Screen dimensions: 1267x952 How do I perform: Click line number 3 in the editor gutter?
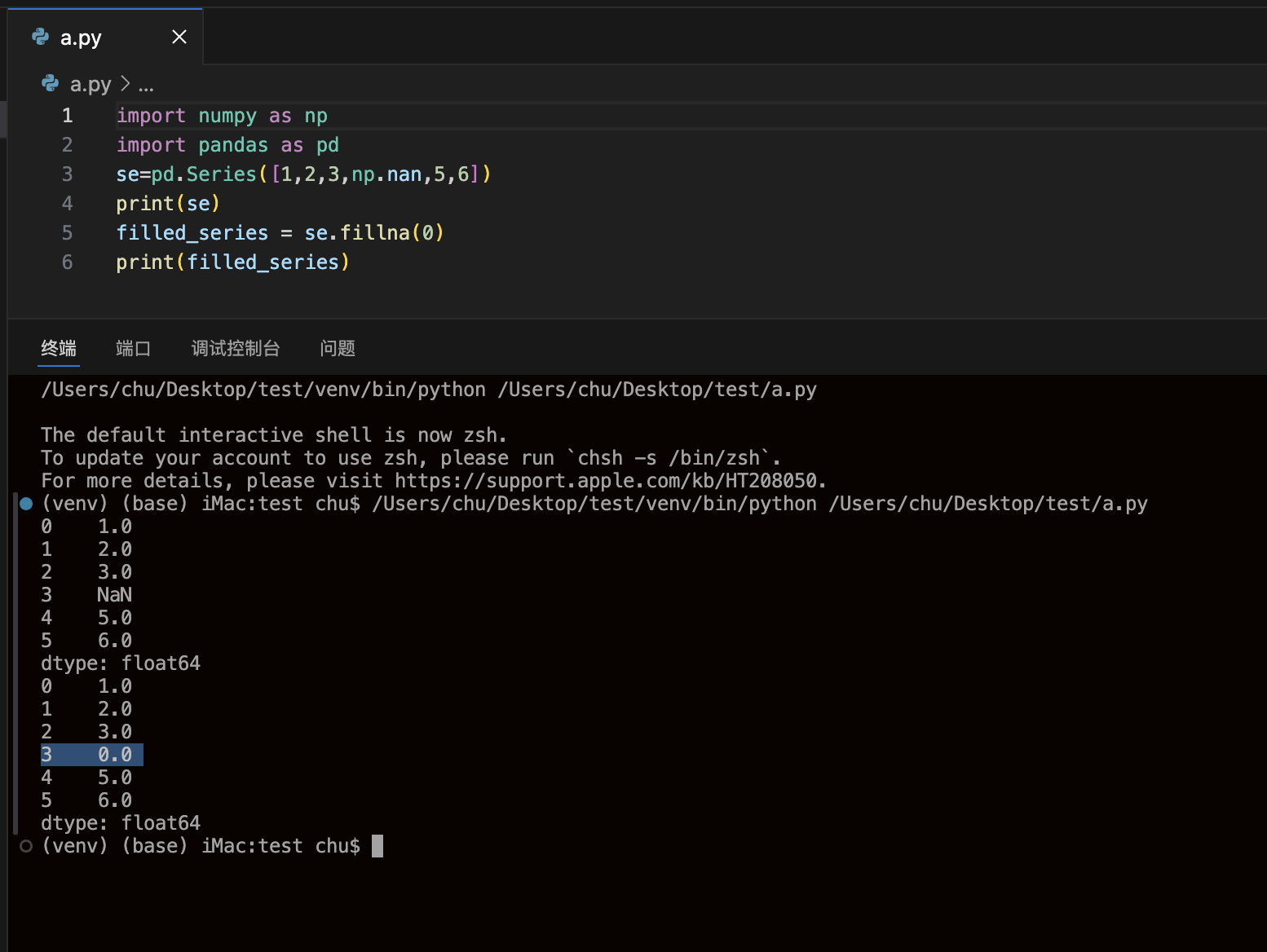(68, 174)
